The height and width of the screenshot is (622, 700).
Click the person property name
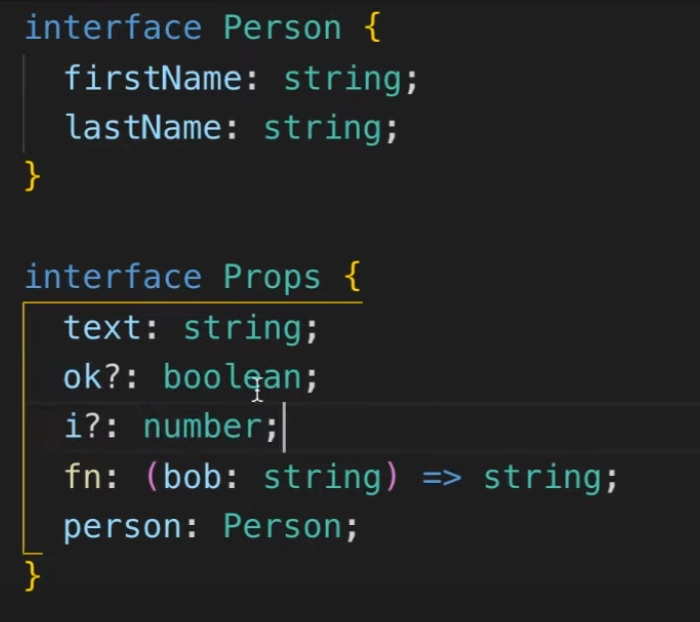123,528
